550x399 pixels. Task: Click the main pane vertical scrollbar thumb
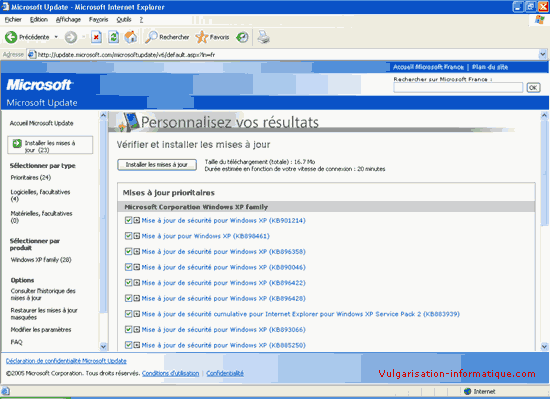544,173
